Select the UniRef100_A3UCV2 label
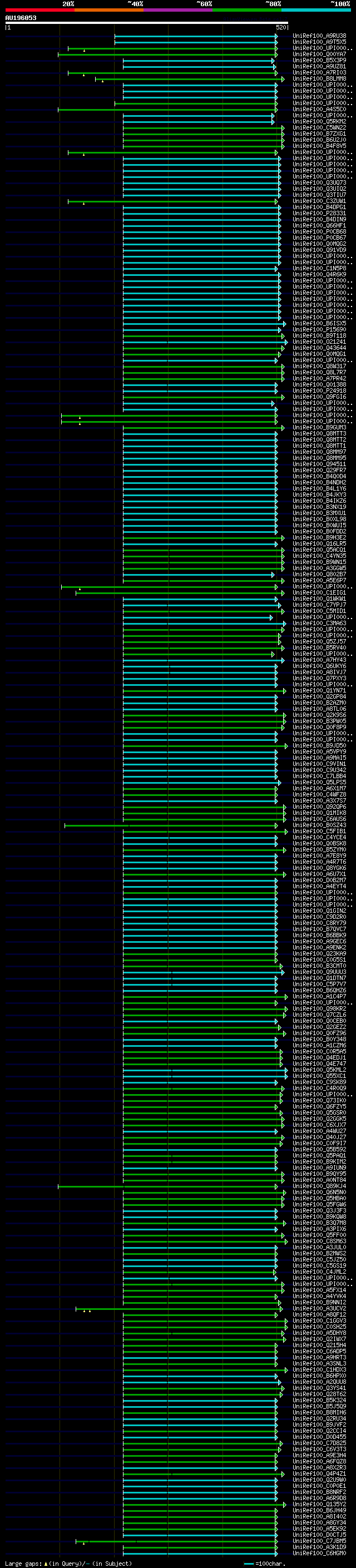 coord(319,1308)
